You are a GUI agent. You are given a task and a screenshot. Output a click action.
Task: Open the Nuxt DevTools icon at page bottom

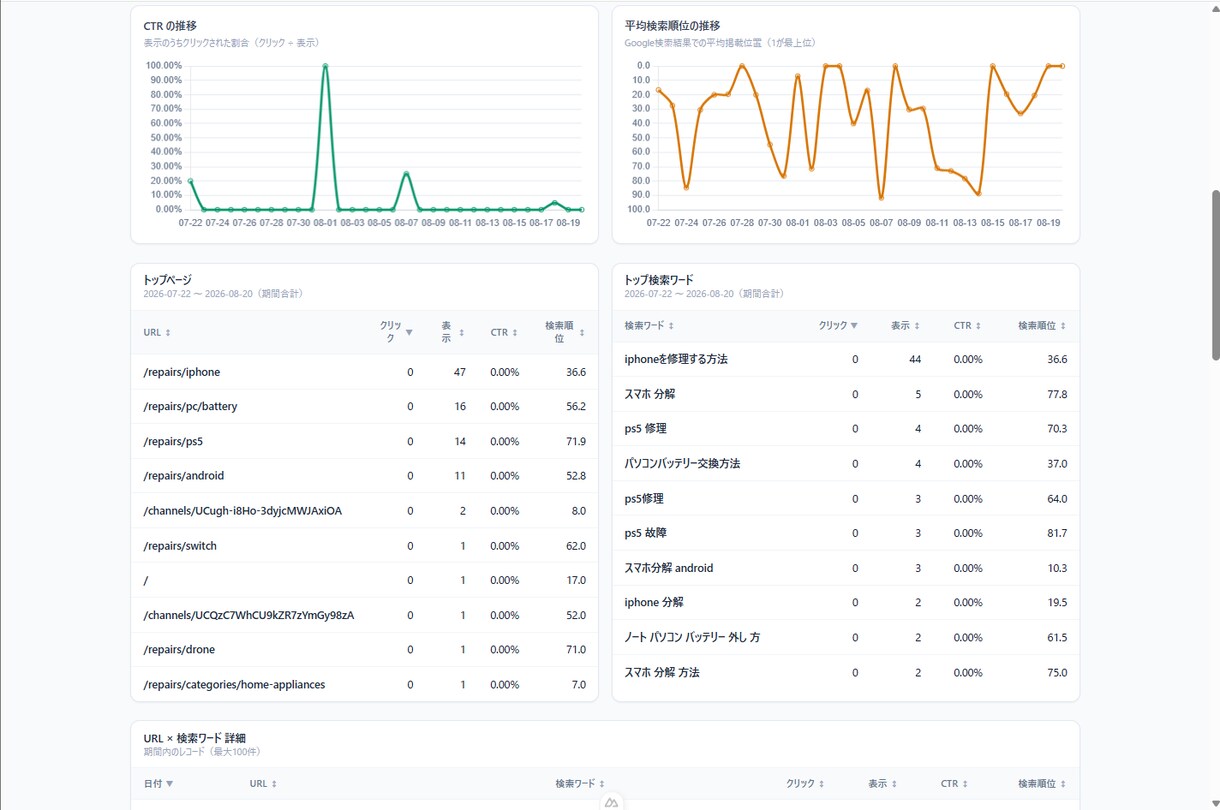point(611,802)
